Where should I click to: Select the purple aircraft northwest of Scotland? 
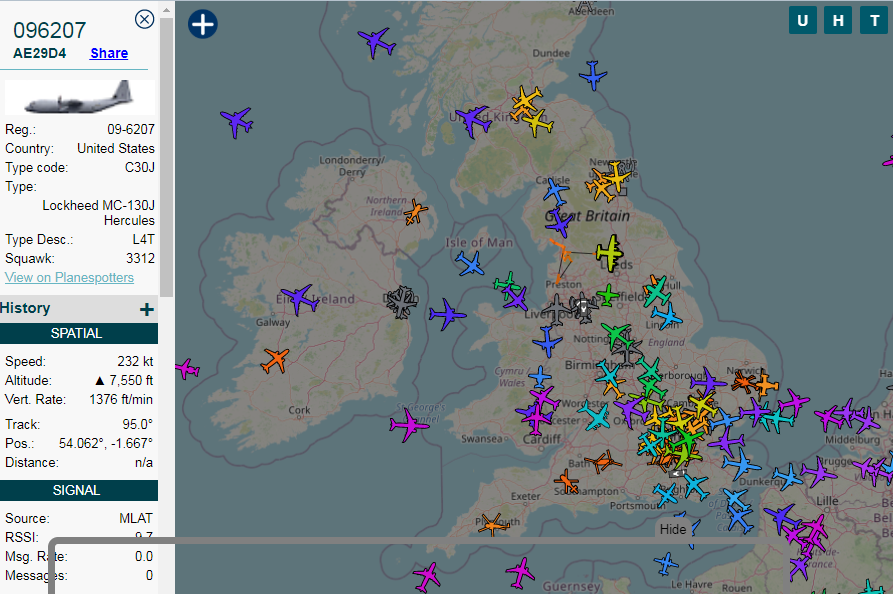tap(376, 42)
